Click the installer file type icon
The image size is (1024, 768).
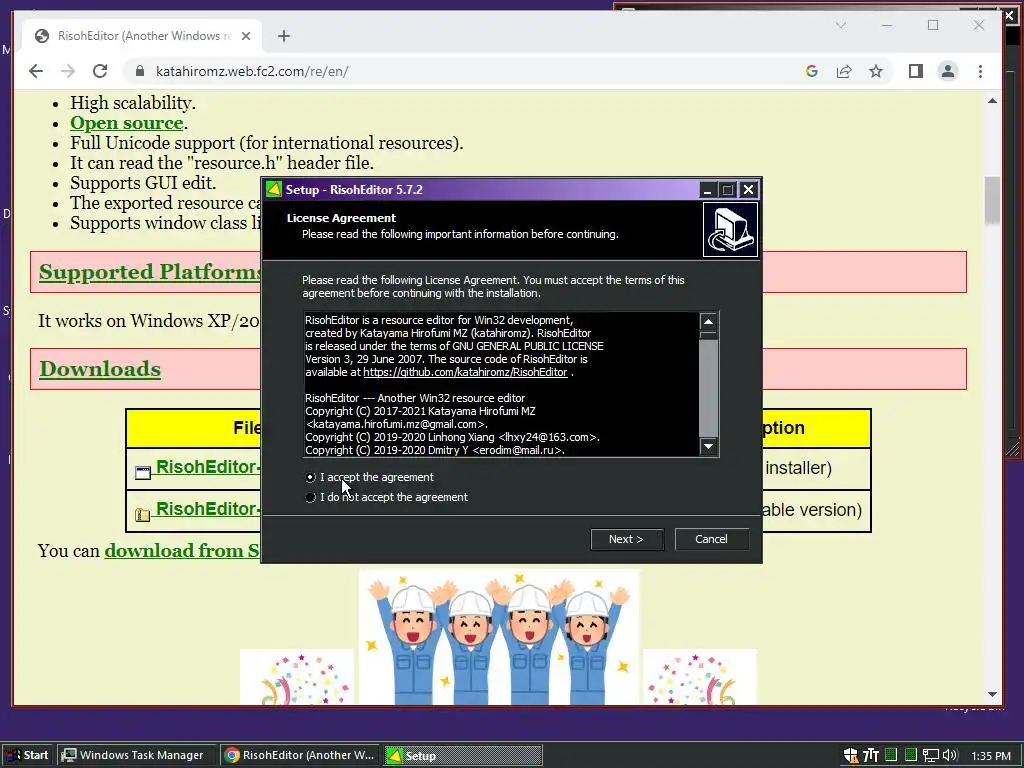[x=142, y=473]
